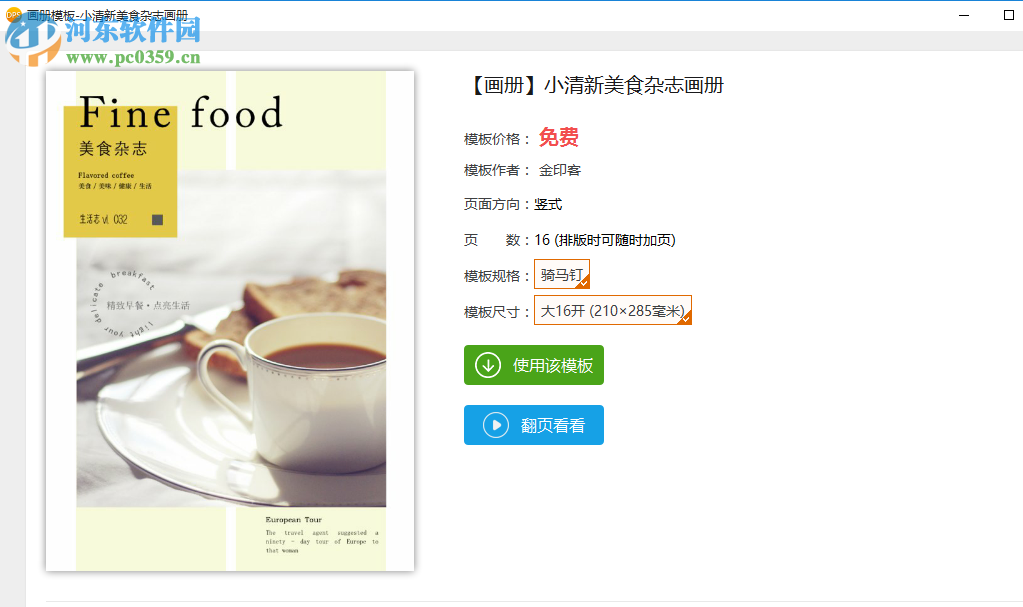Open the www.pc0359.cn link
The image size is (1023, 607).
click(133, 57)
